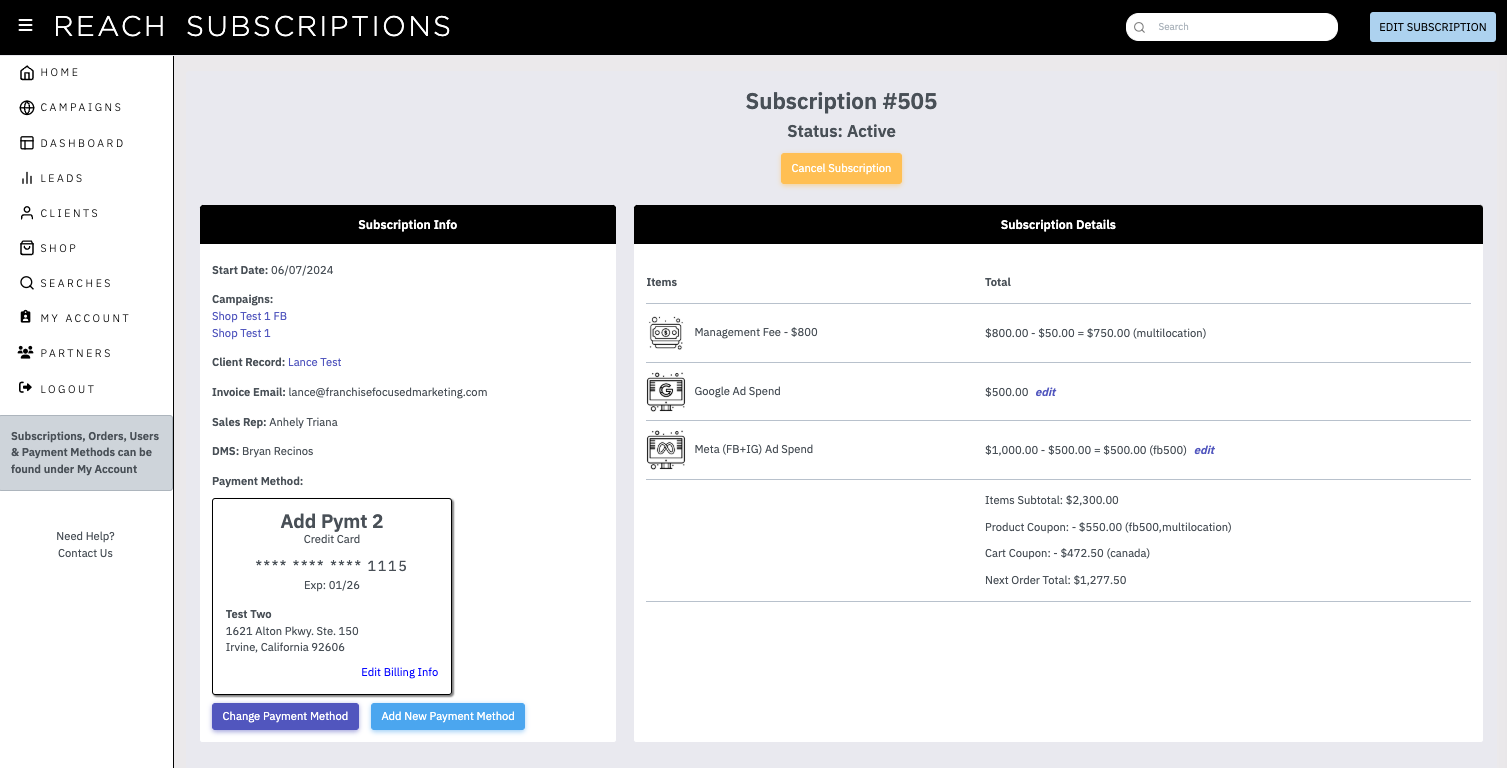Viewport: 1507px width, 768px height.
Task: Focus the top Search input field
Action: (1232, 27)
